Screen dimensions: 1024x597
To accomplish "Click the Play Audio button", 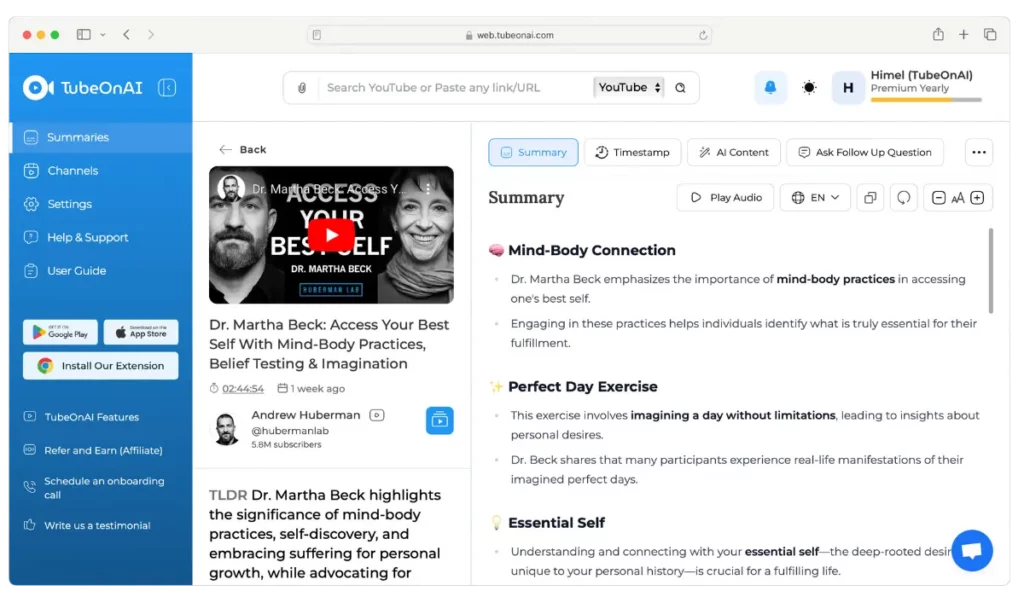I will [726, 197].
